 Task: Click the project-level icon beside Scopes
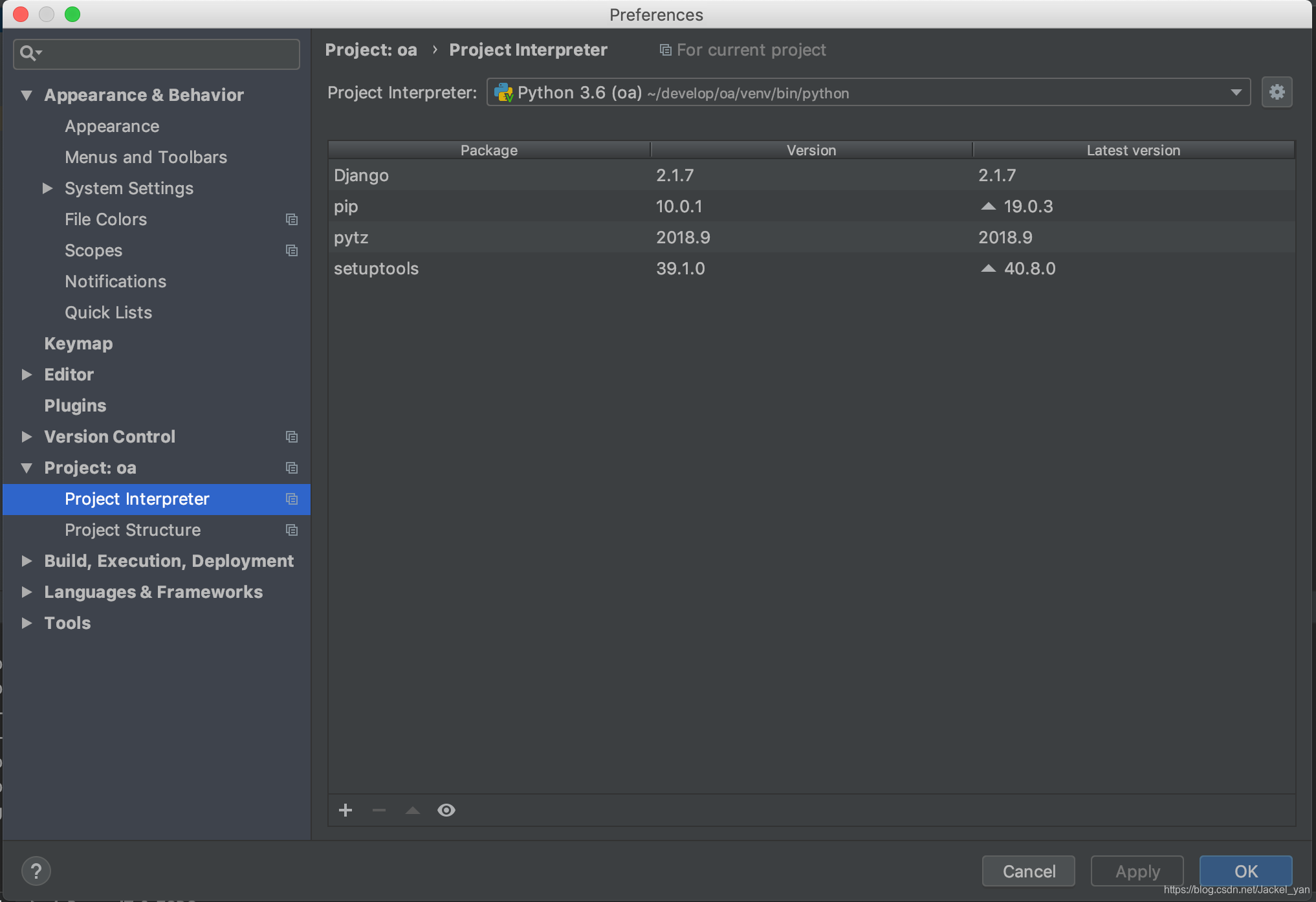pos(292,250)
